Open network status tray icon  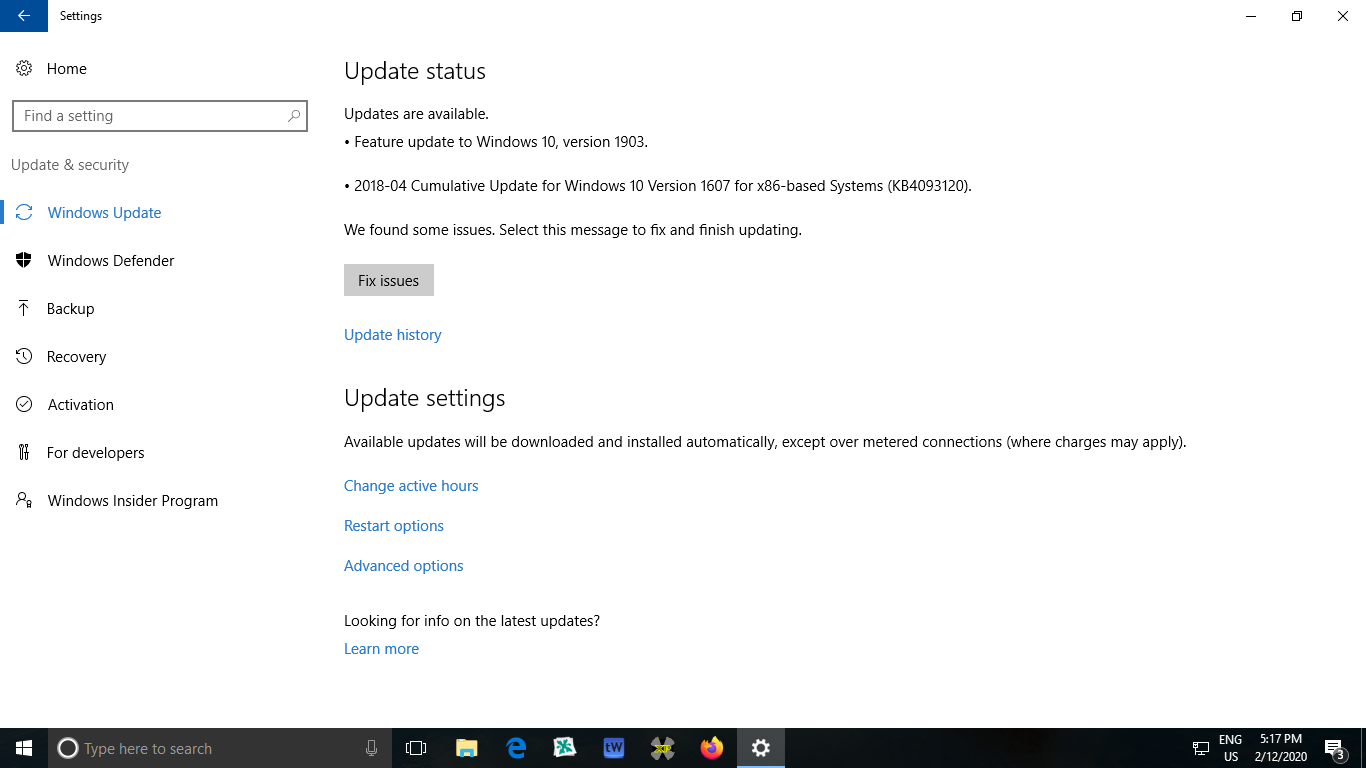click(x=1201, y=748)
